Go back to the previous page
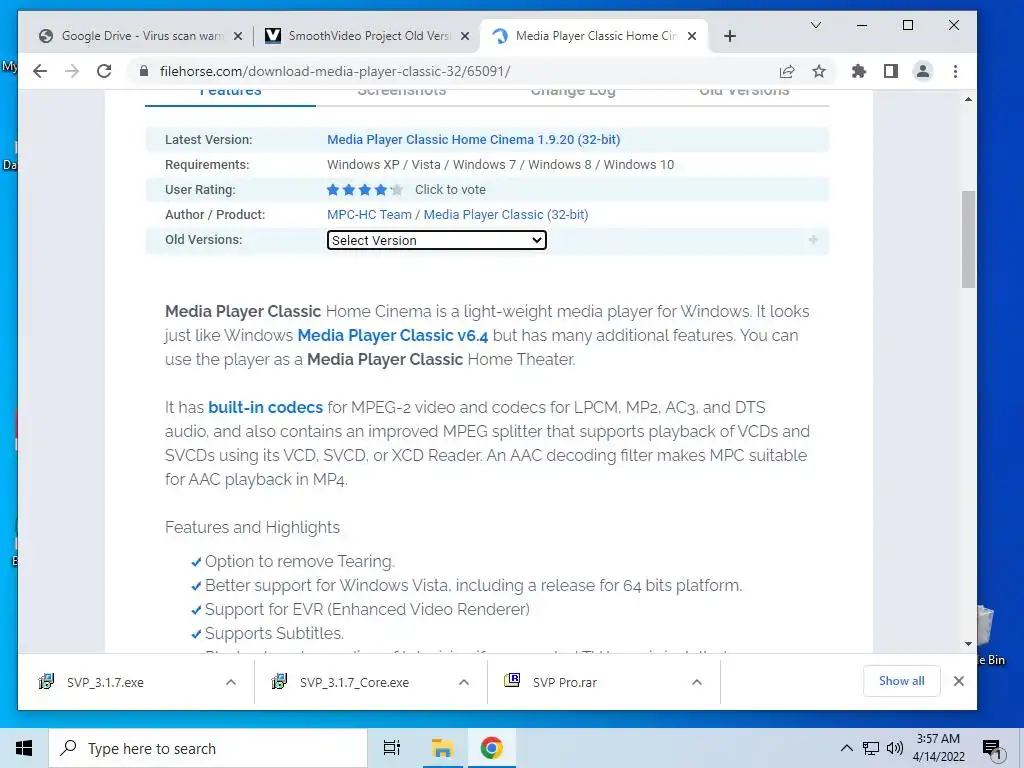 tap(40, 71)
